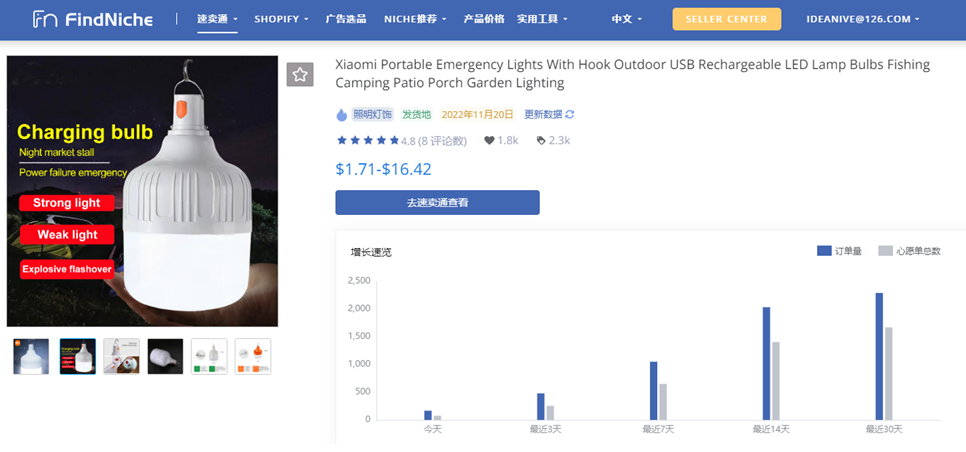Click the 增长速览 chart heading
This screenshot has width=966, height=452.
(371, 252)
